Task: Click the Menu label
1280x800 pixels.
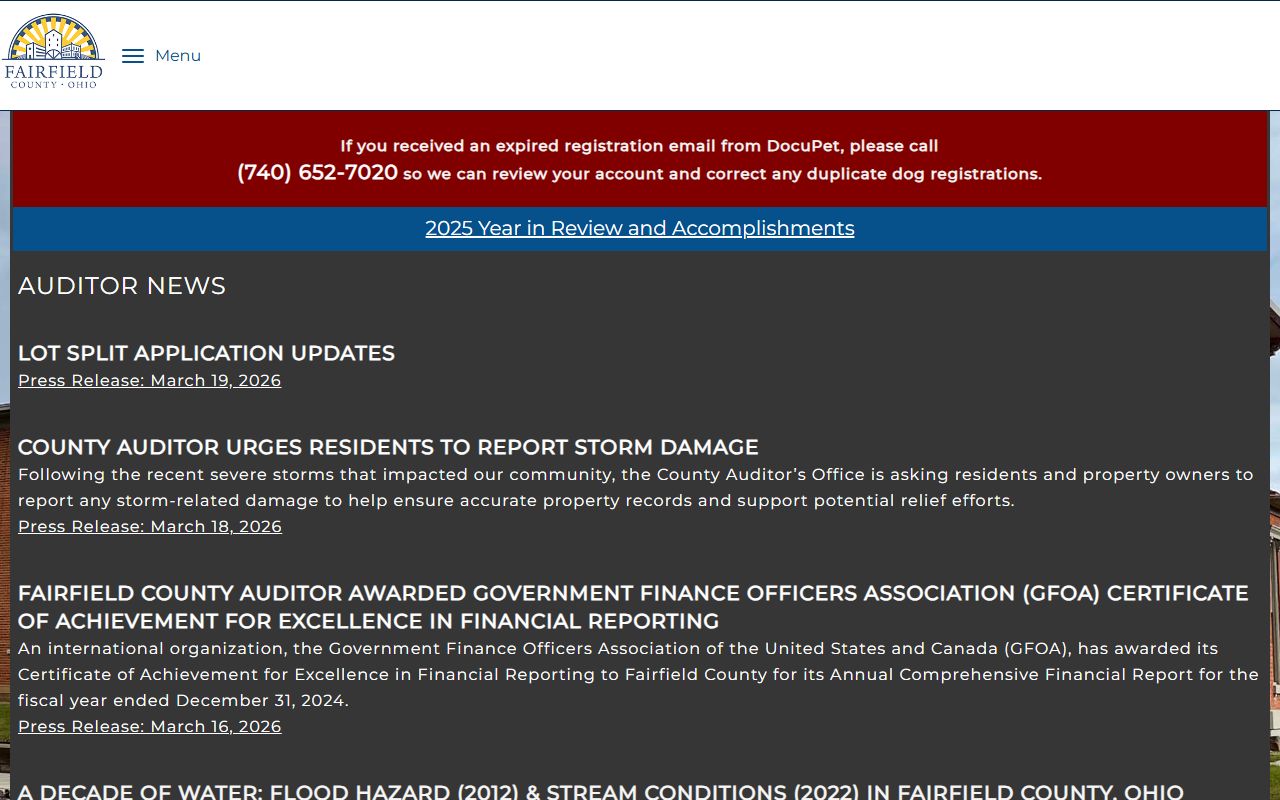Action: pos(178,56)
